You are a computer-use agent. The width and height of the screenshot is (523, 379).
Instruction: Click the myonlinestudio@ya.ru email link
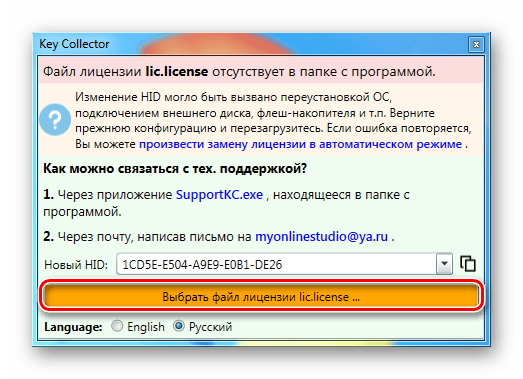321,237
